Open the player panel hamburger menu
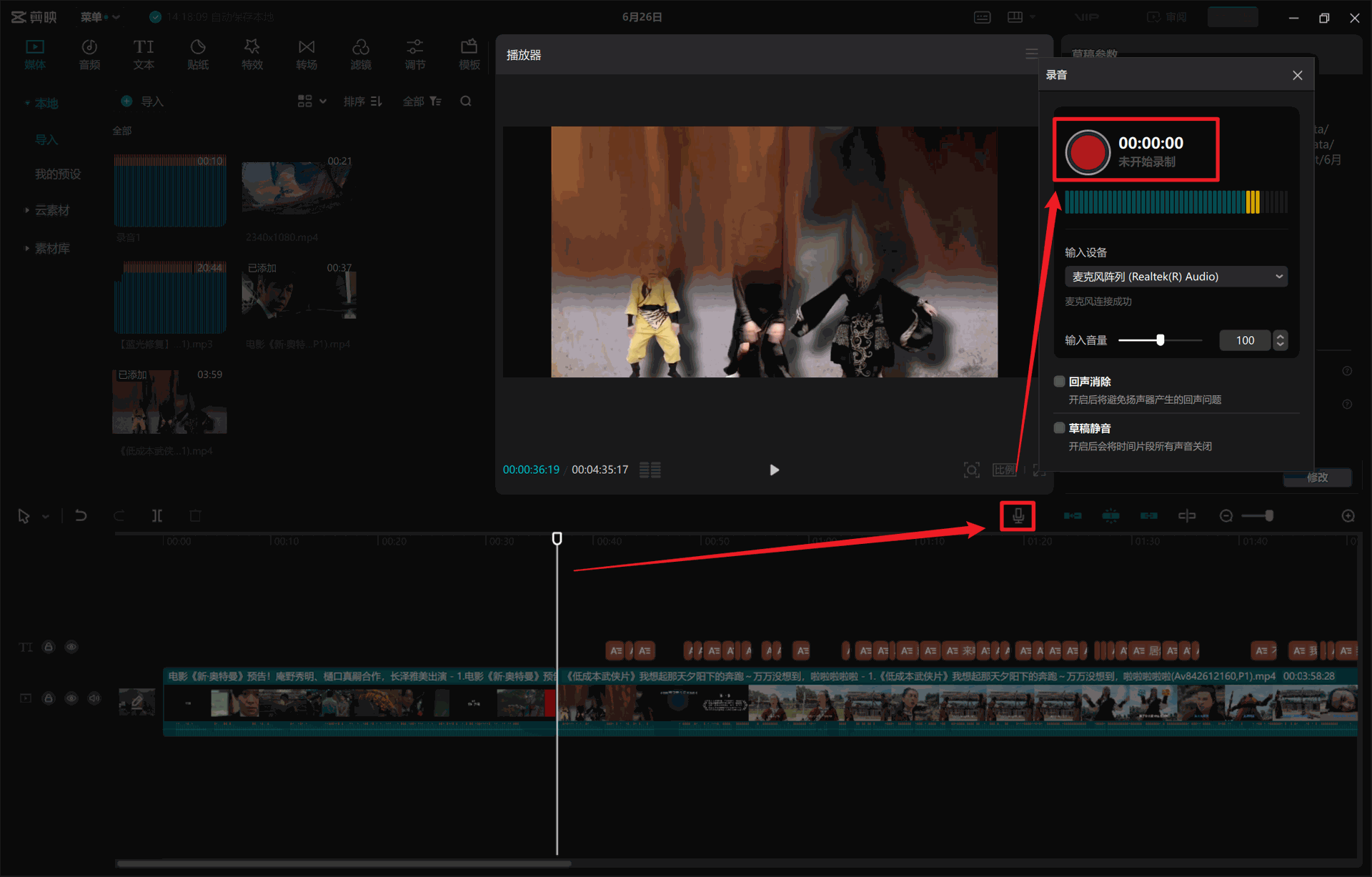This screenshot has width=1372, height=877. coord(1031,54)
